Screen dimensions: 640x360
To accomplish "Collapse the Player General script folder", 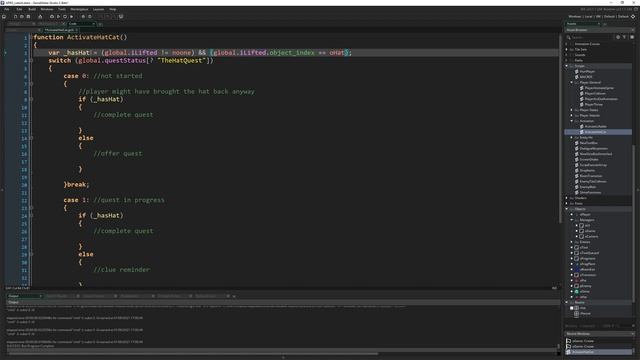I will pos(571,82).
